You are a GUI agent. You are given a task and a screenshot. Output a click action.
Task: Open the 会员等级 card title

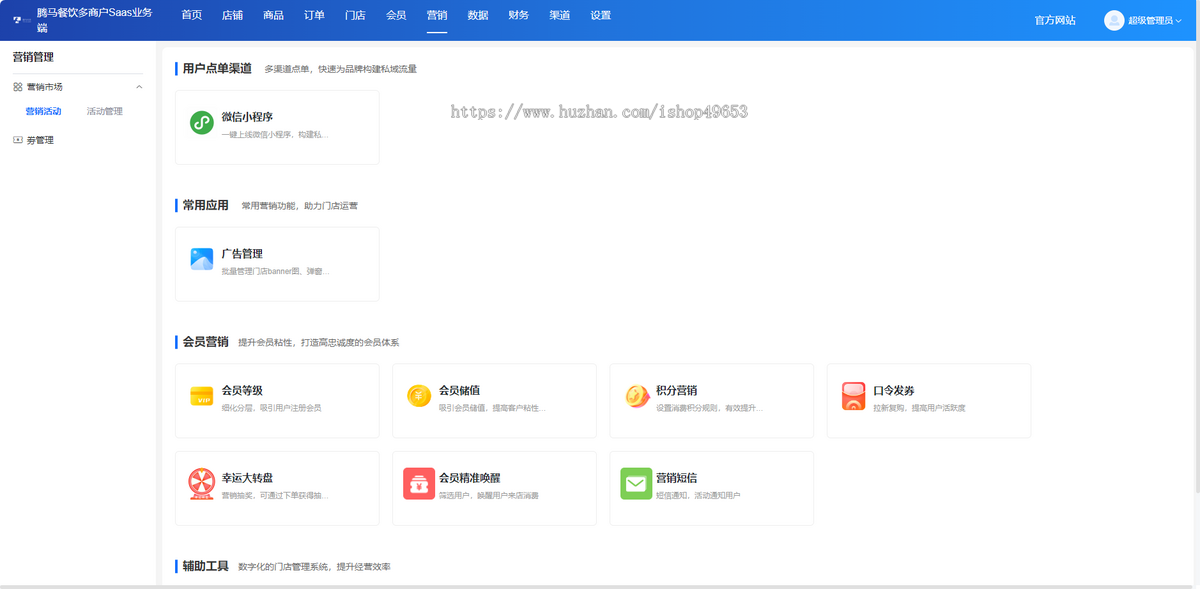click(242, 390)
